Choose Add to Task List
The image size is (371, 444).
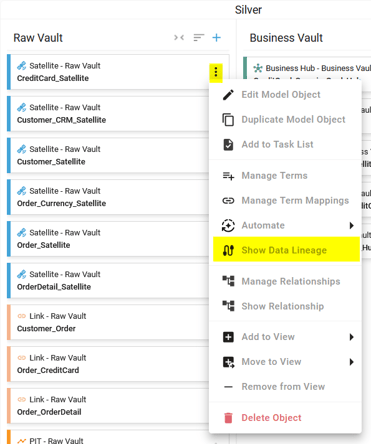pos(277,145)
